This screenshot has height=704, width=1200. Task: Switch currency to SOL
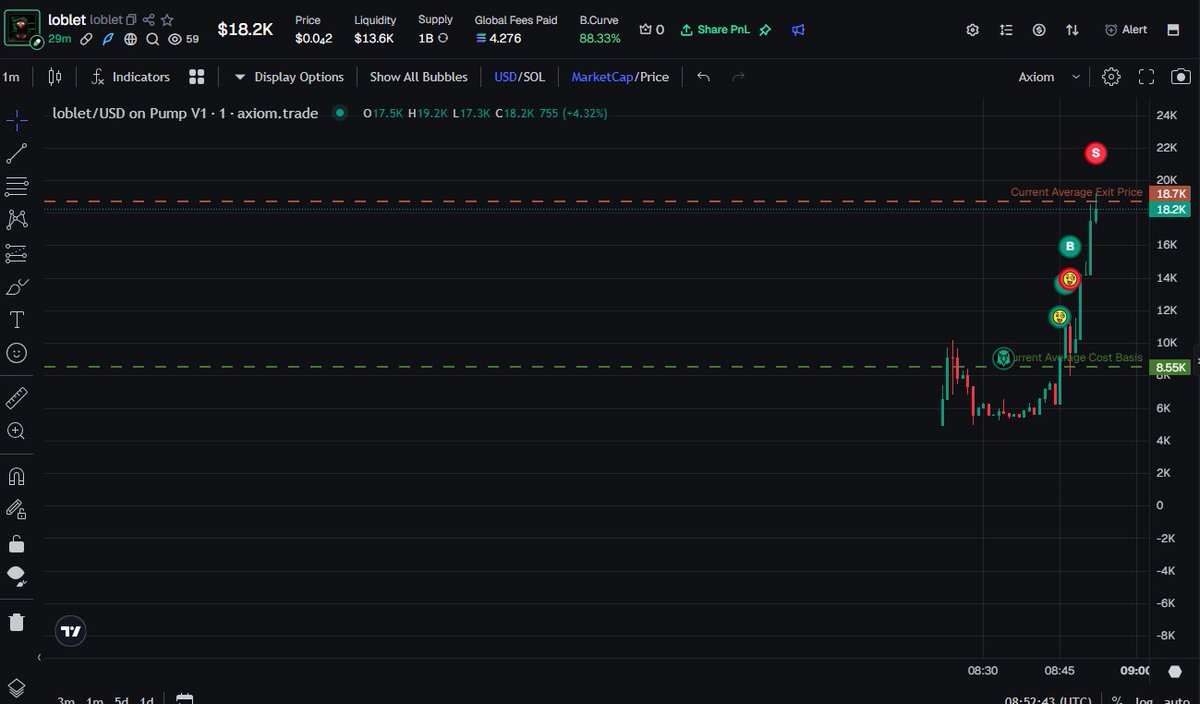pyautogui.click(x=534, y=77)
